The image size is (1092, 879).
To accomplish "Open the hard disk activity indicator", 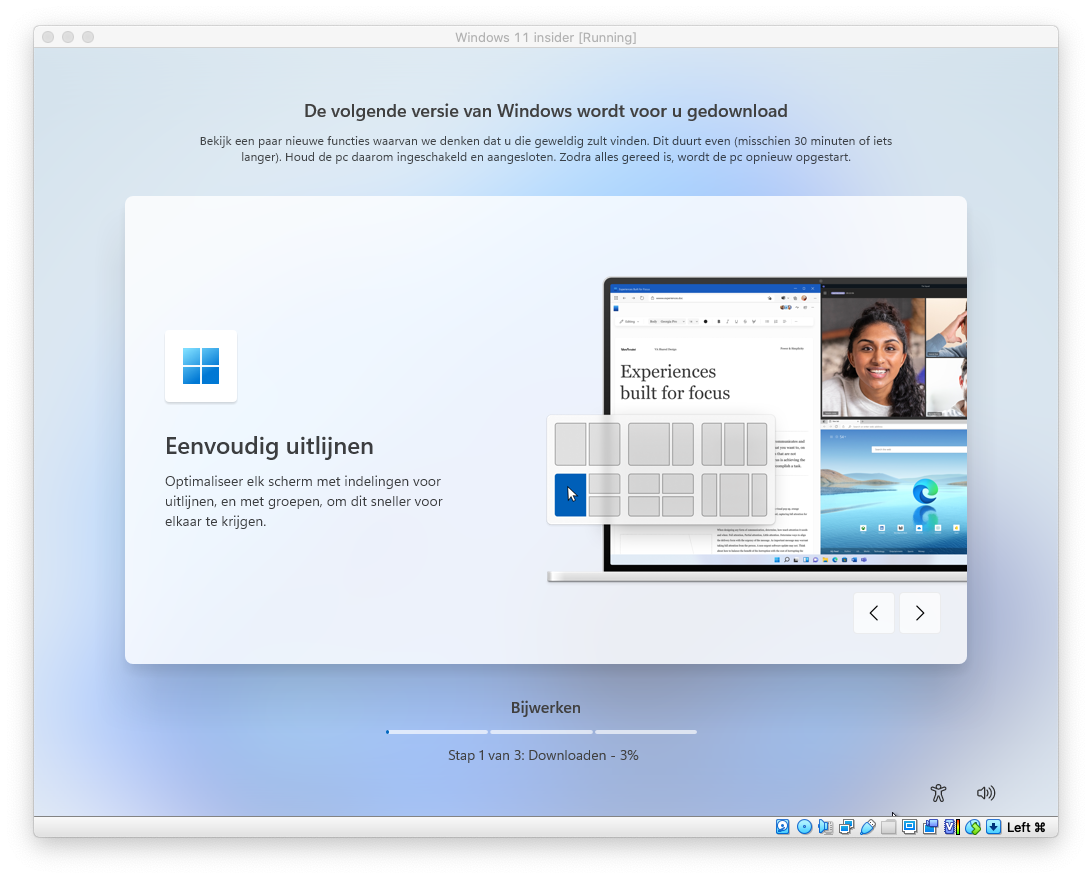I will [783, 827].
